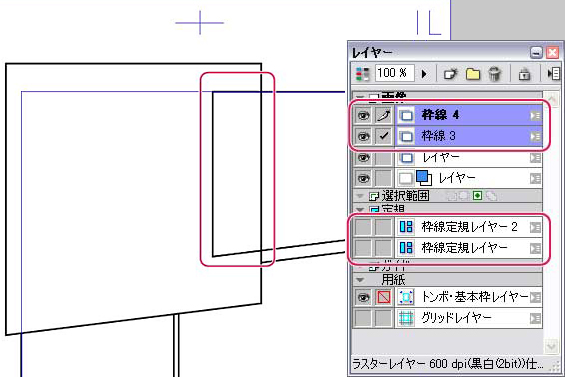Select the グリッドレイヤー name
Viewport: 565px width, 377px height.
pyautogui.click(x=456, y=318)
